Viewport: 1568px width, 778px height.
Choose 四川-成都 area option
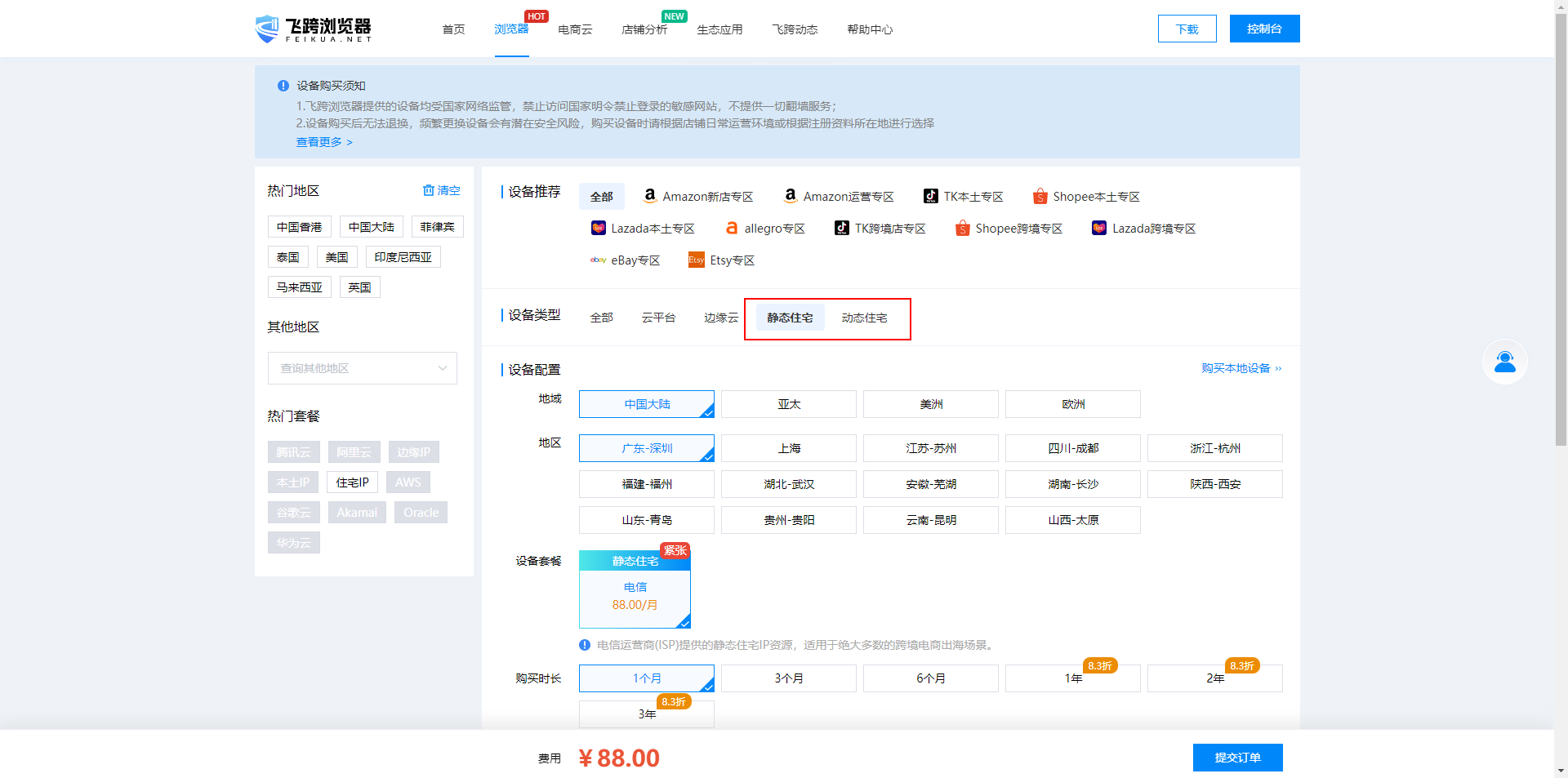pyautogui.click(x=1073, y=448)
